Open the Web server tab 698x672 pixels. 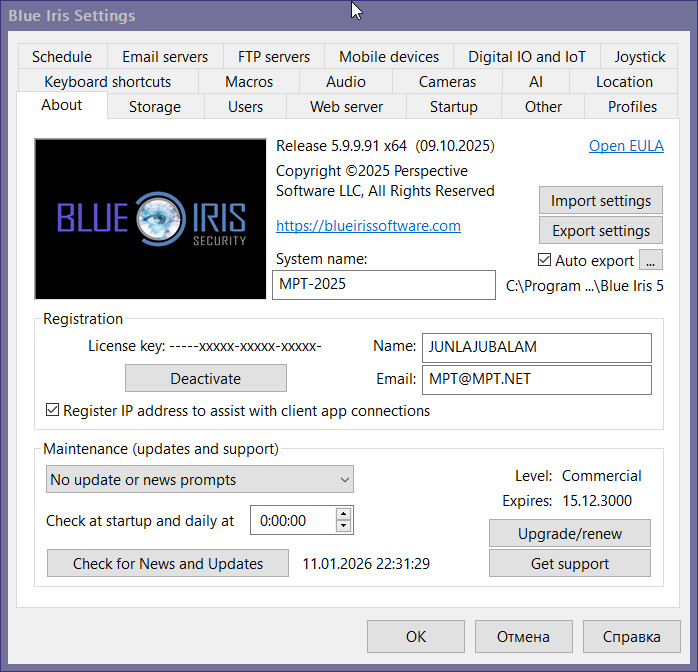346,107
